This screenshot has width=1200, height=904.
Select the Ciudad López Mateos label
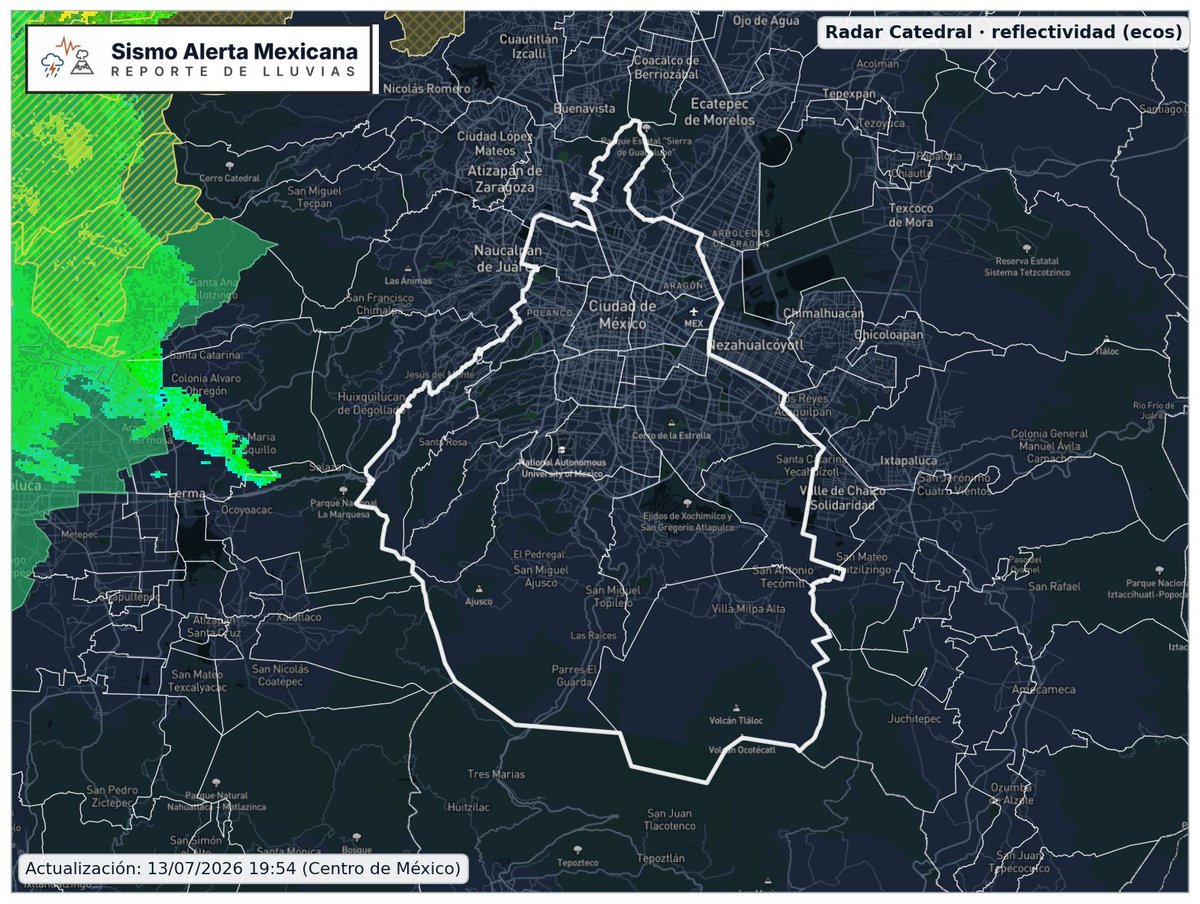point(495,142)
